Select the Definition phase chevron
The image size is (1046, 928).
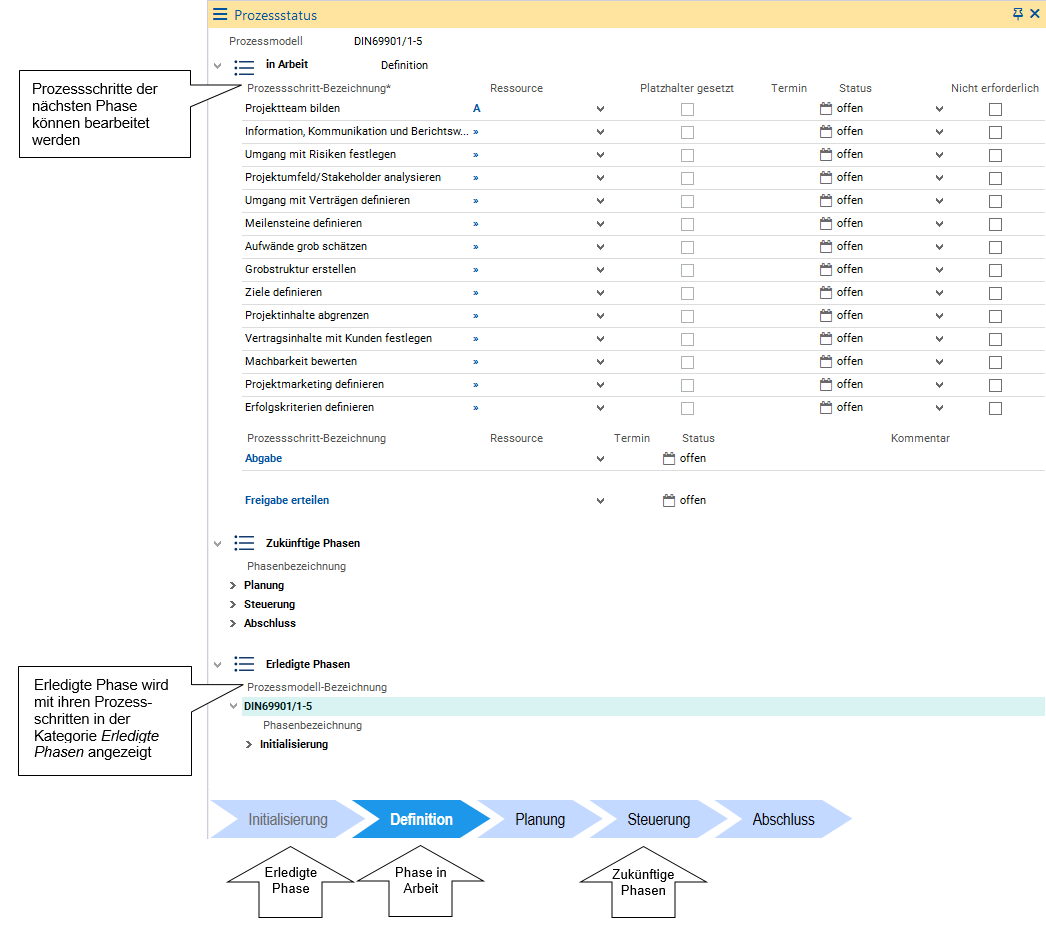[x=421, y=819]
